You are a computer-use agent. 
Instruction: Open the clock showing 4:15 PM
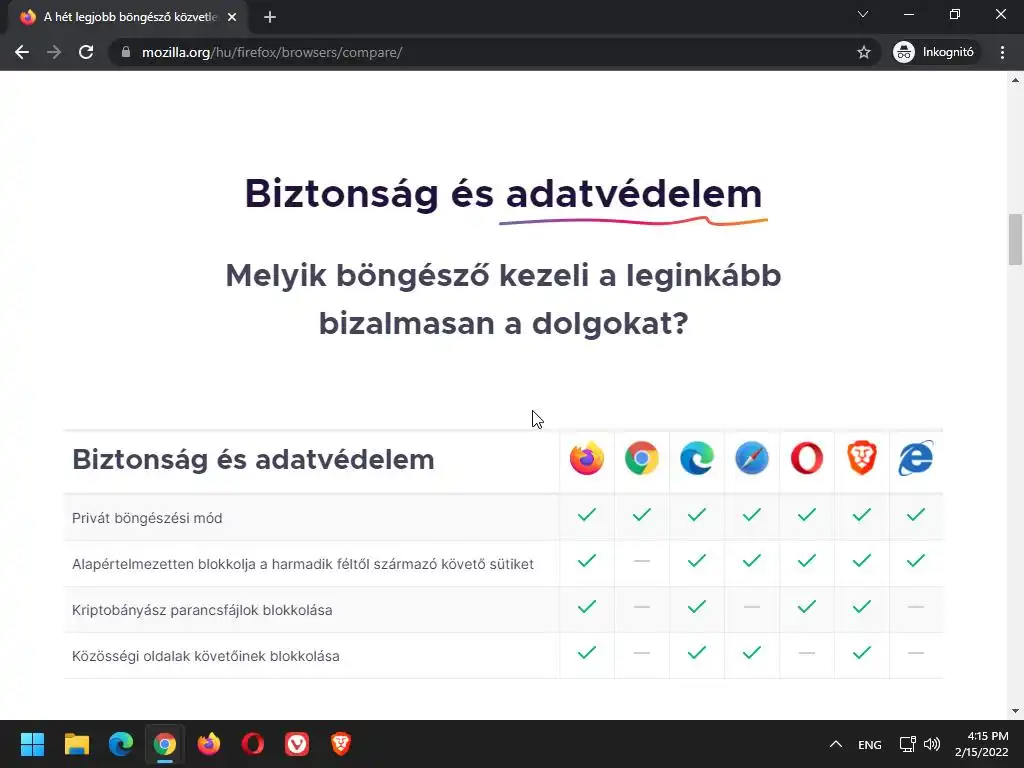click(982, 744)
